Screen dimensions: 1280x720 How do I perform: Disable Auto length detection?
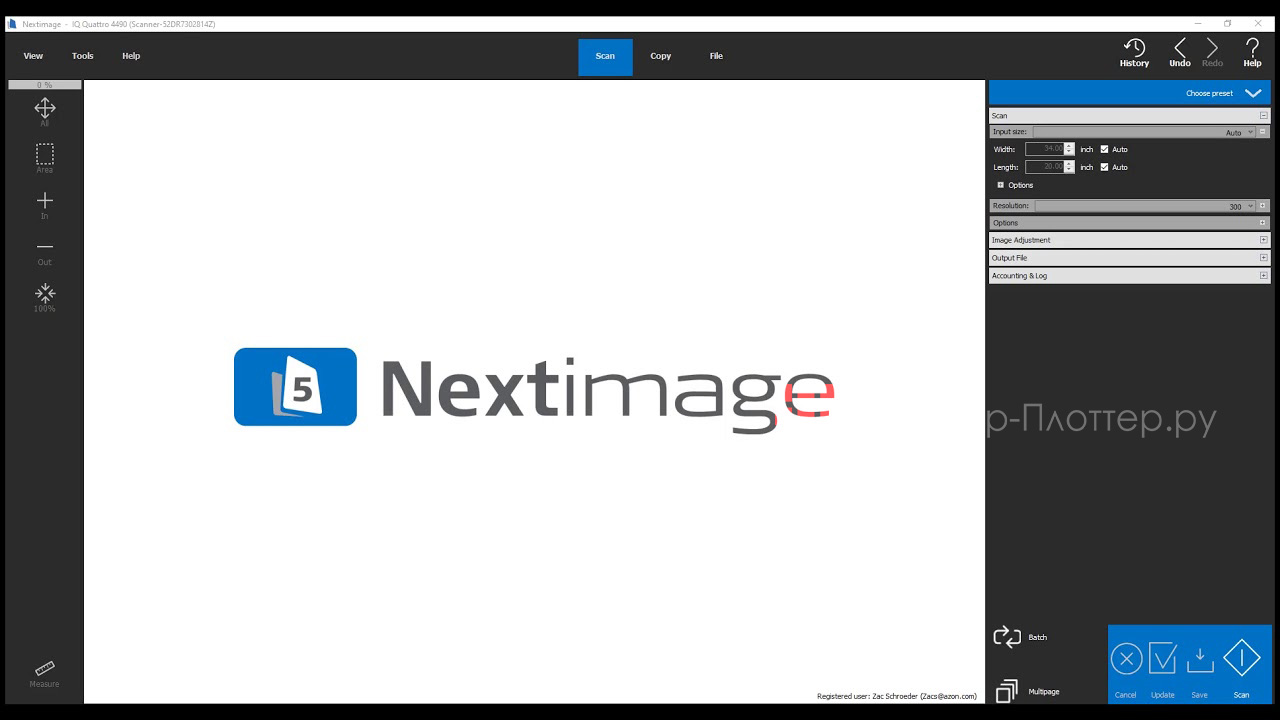point(1104,167)
